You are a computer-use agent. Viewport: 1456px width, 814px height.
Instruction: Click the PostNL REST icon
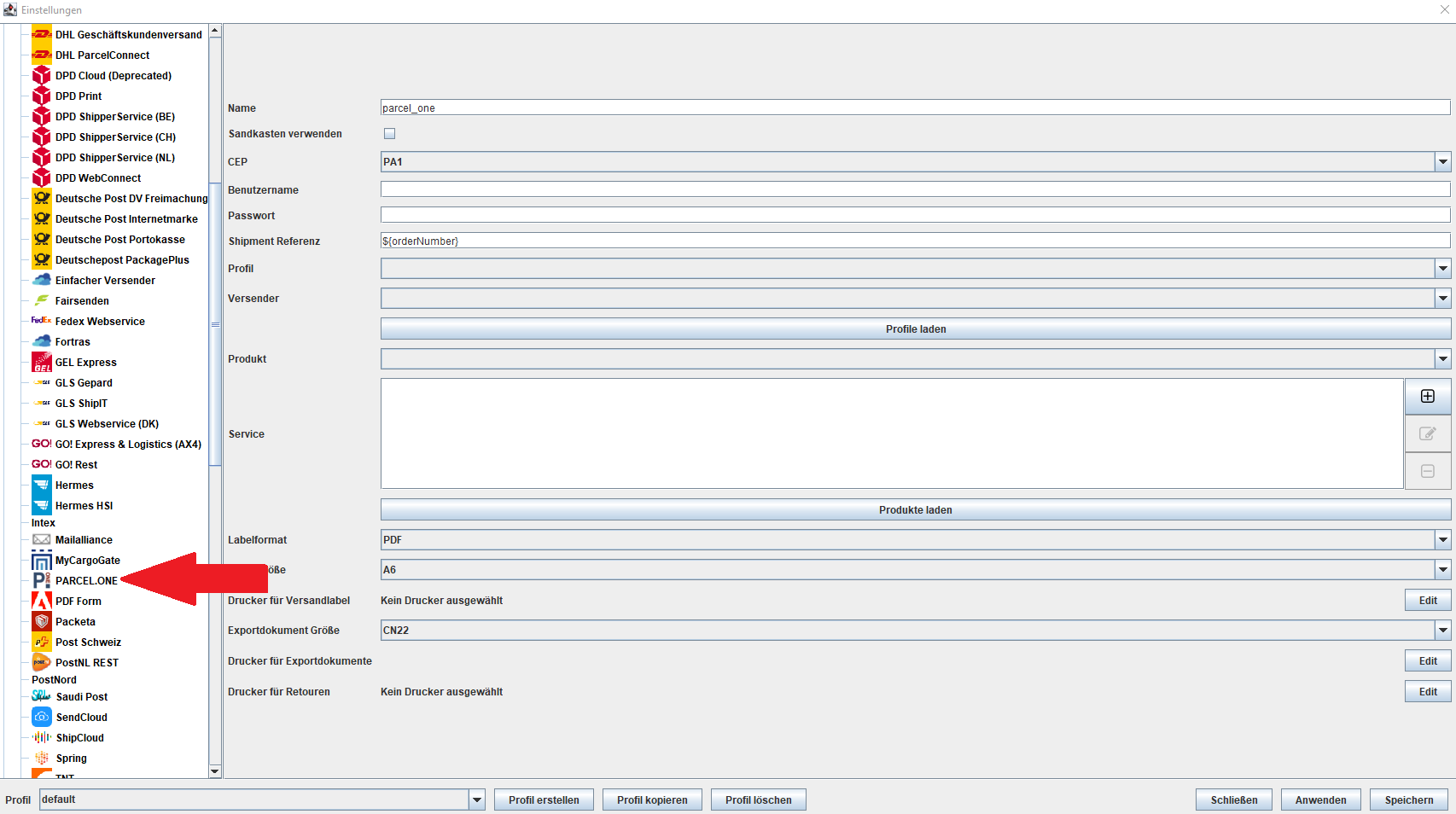[x=42, y=662]
